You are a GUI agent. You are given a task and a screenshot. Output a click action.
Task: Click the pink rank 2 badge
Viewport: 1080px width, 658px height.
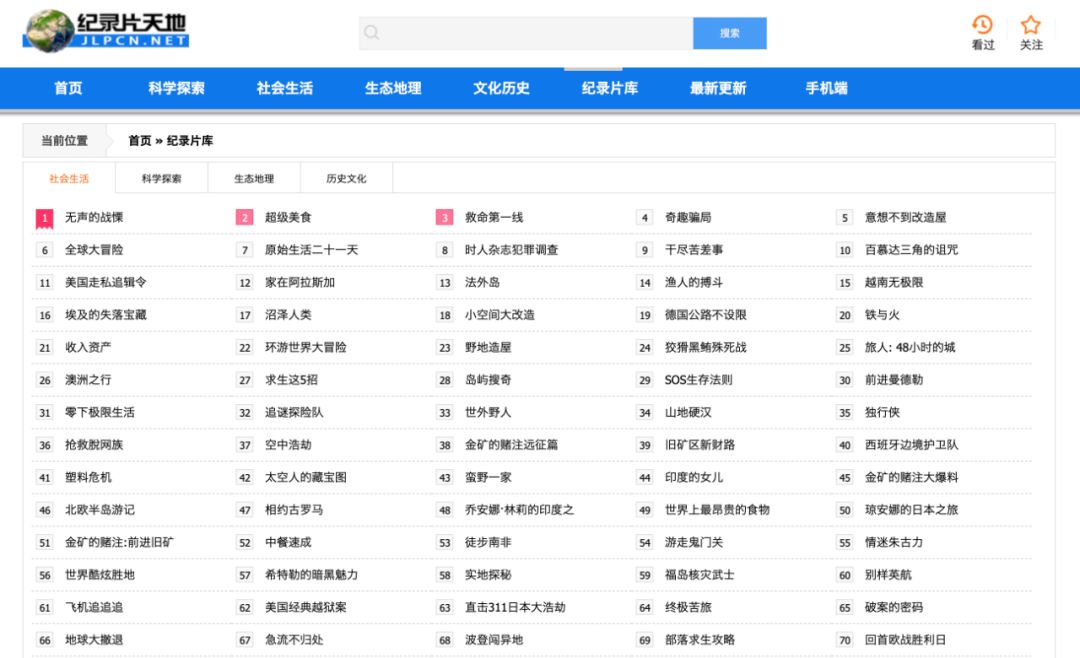244,217
